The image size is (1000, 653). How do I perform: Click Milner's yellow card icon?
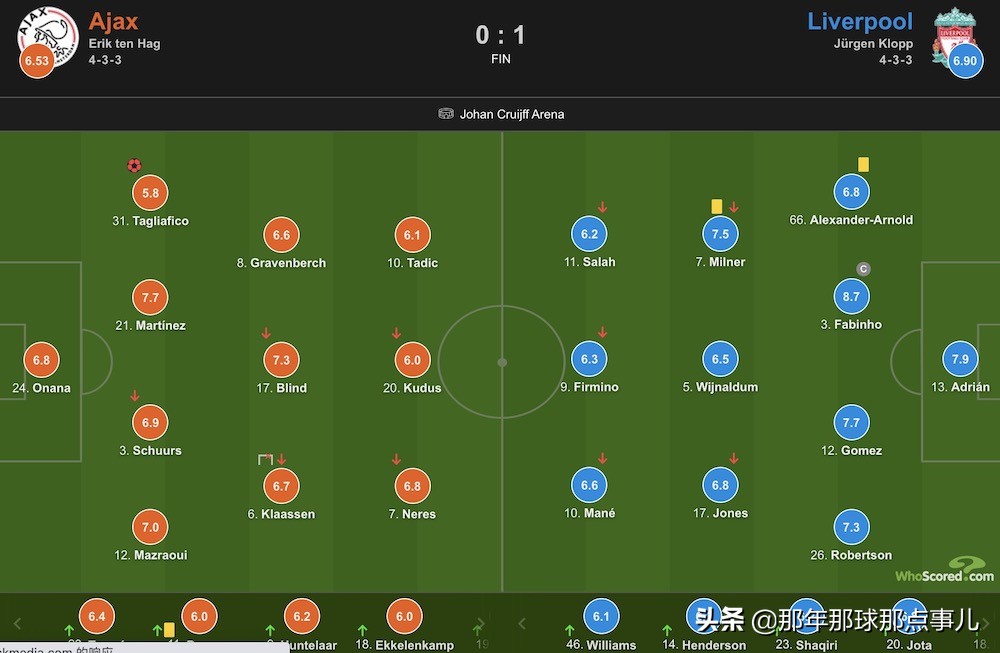tap(717, 206)
